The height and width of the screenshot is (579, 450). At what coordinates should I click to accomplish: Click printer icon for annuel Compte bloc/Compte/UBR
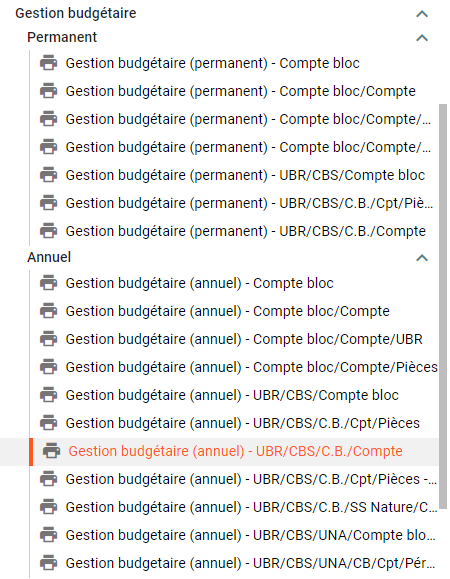coord(49,339)
